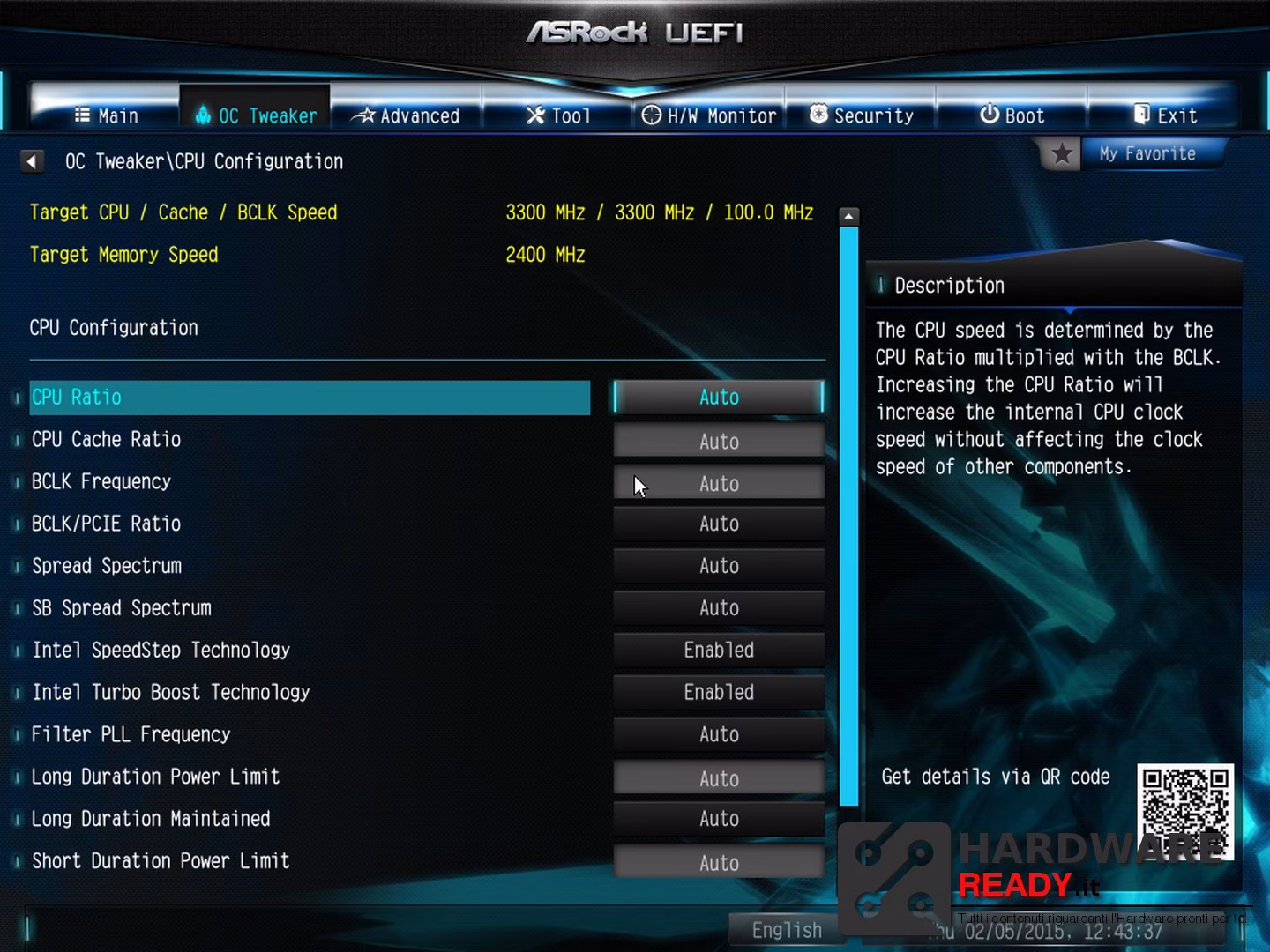Open the Advanced tab
Image resolution: width=1270 pixels, height=952 pixels.
click(406, 115)
